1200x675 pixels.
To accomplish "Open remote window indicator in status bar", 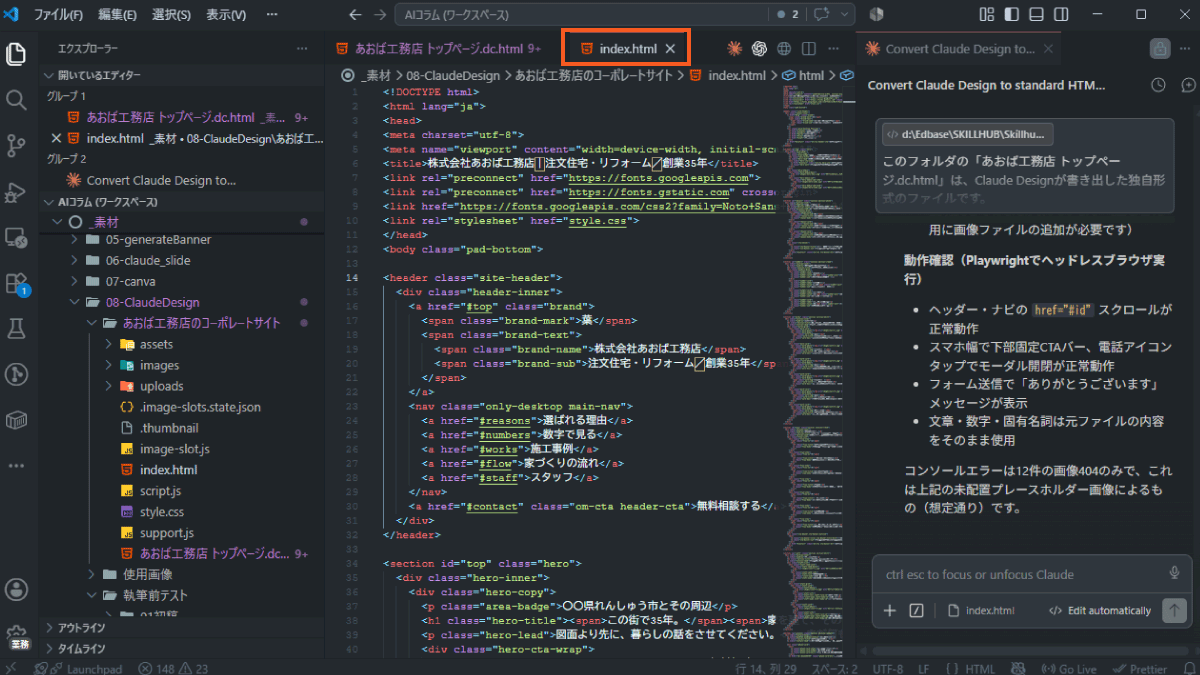I will click(x=10, y=668).
